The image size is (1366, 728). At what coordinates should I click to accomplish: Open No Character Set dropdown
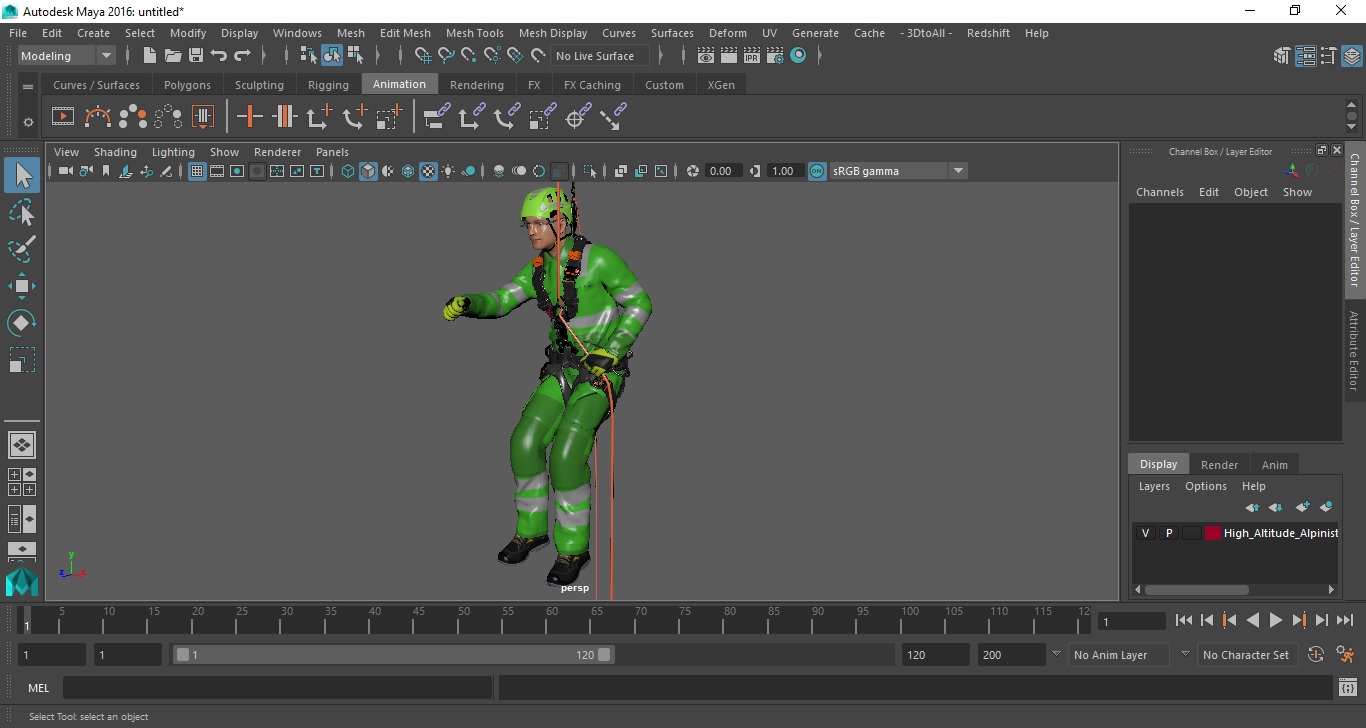point(1246,655)
